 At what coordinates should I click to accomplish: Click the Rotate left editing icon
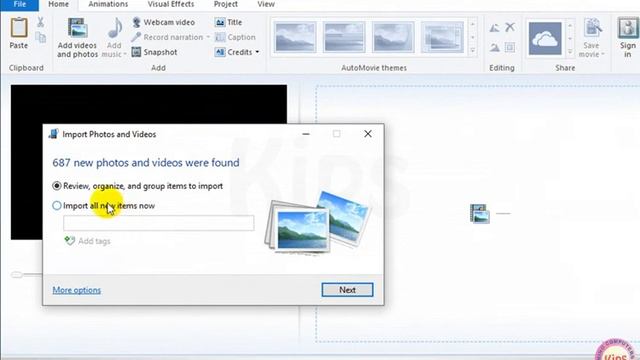point(495,28)
